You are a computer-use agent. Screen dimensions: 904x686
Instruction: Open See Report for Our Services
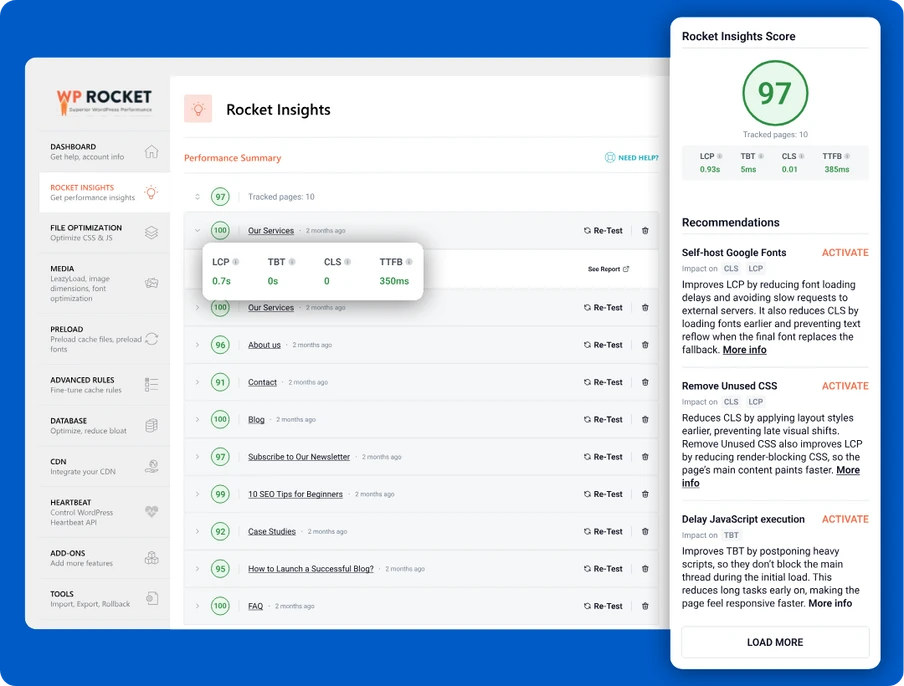608,269
